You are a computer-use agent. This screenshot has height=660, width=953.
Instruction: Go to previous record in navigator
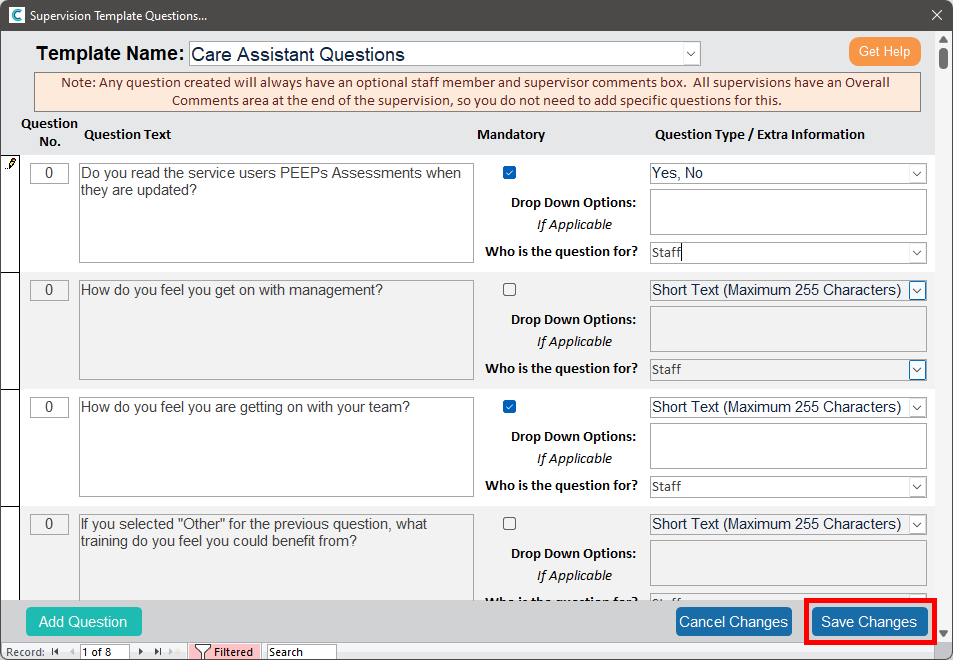point(71,652)
